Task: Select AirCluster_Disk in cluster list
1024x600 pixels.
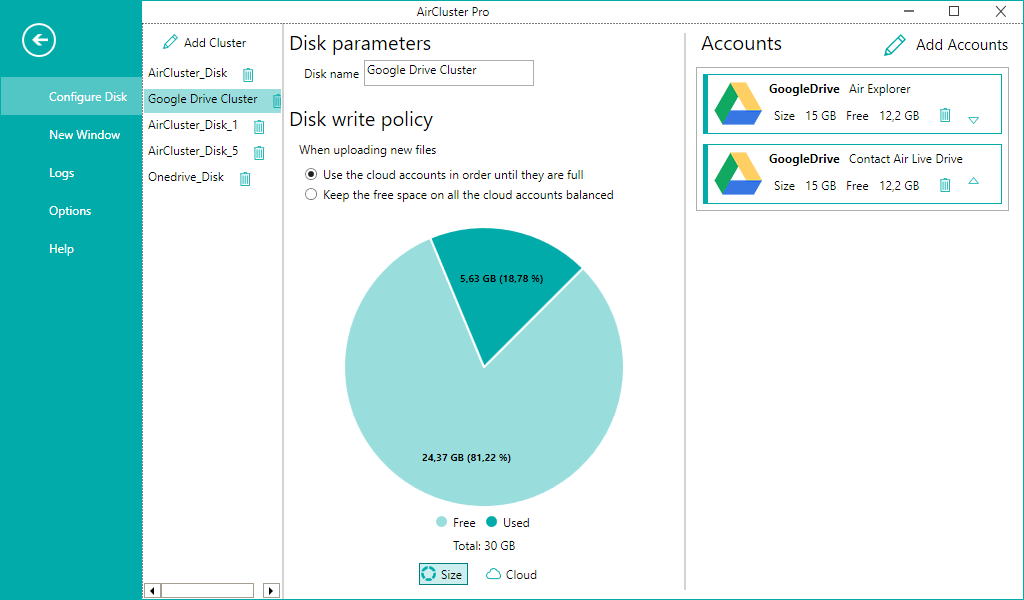Action: click(x=187, y=72)
